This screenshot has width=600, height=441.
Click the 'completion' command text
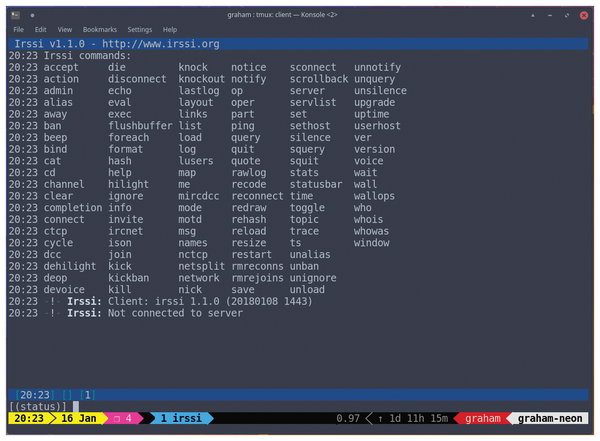(x=73, y=207)
